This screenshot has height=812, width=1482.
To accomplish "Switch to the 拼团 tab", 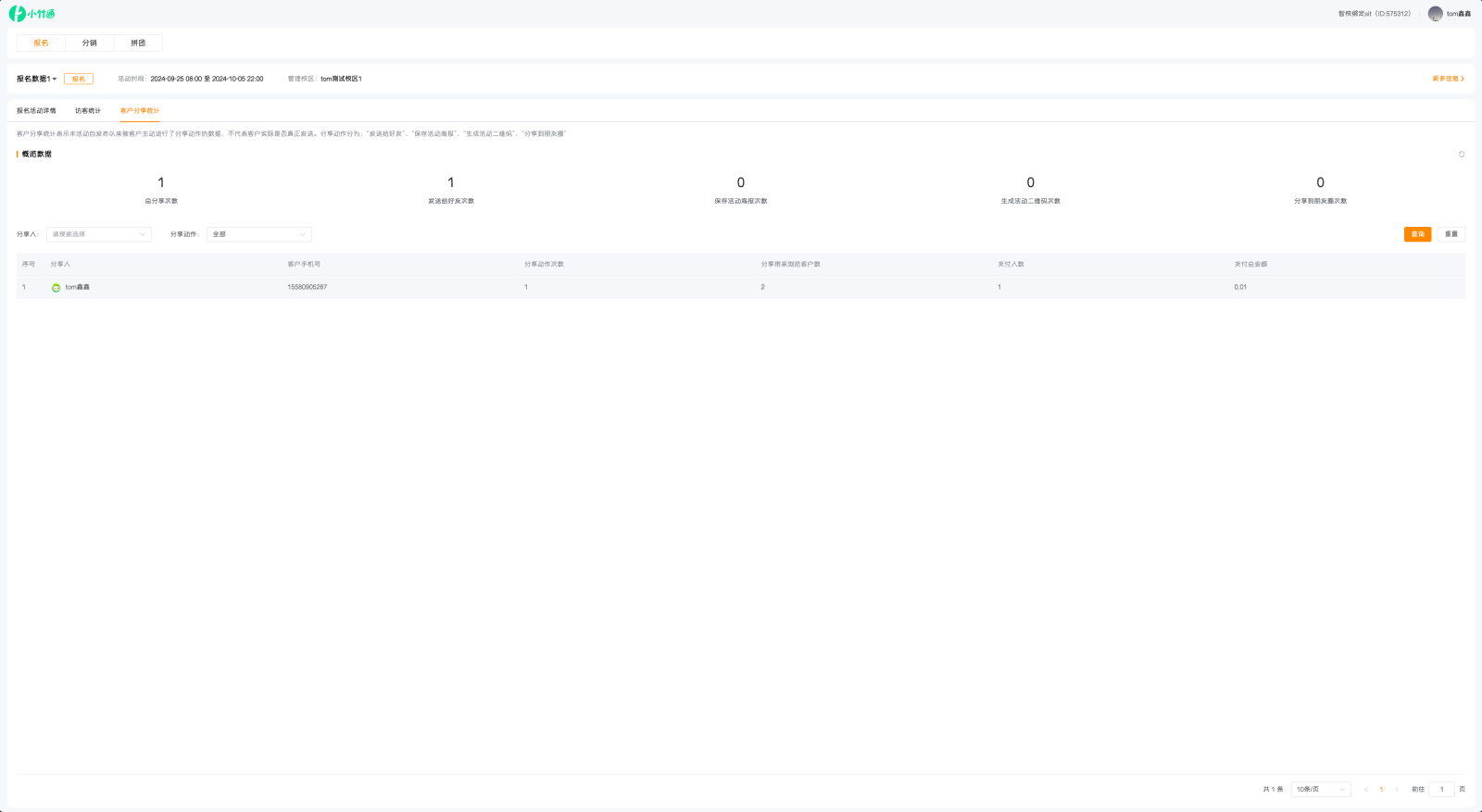I will 138,43.
